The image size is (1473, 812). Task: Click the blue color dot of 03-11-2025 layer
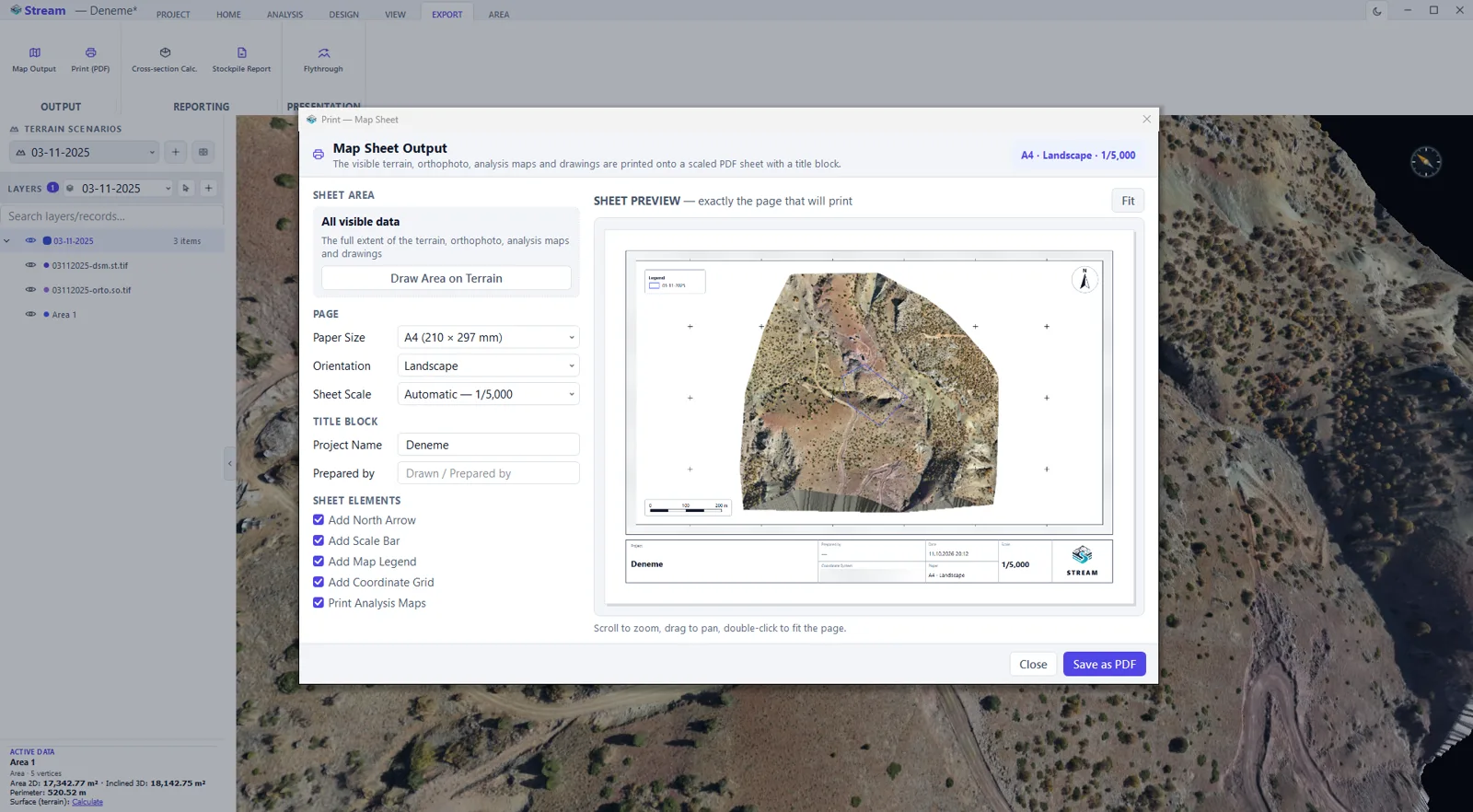point(47,241)
